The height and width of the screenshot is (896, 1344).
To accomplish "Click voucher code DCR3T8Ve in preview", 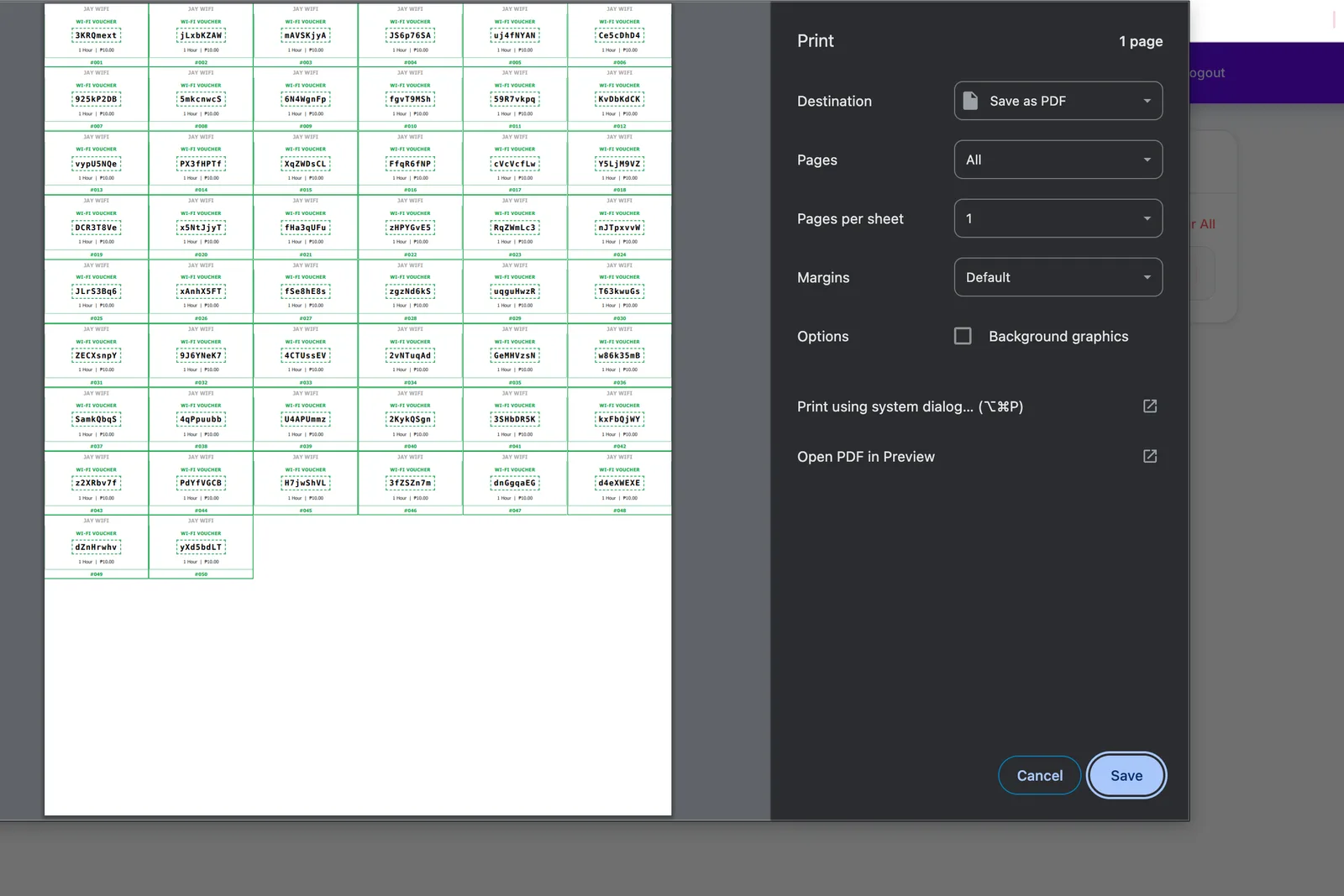I will click(x=97, y=228).
